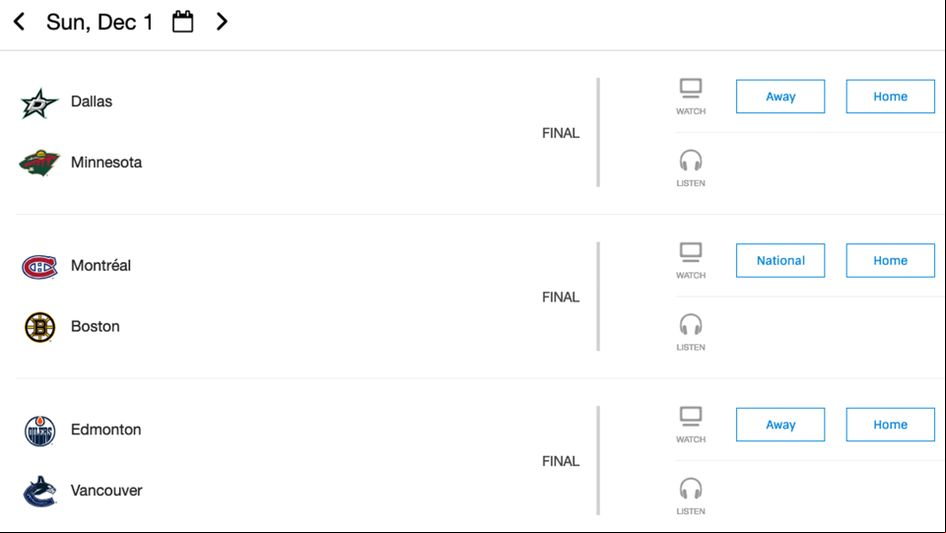Go to previous day with left arrow
Image resolution: width=946 pixels, height=533 pixels.
click(19, 22)
